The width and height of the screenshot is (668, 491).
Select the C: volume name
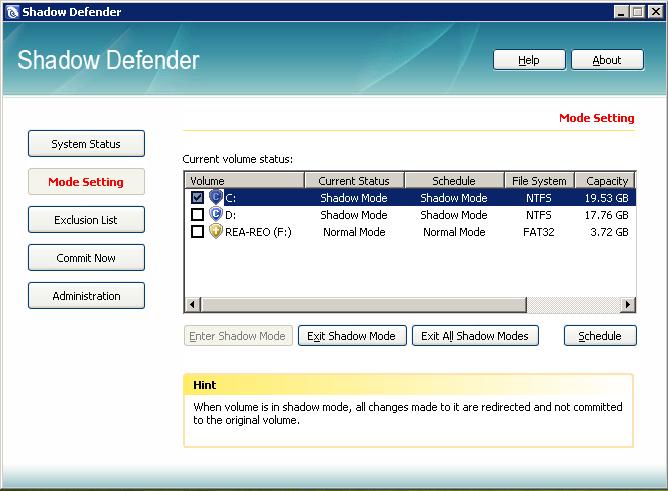click(230, 198)
